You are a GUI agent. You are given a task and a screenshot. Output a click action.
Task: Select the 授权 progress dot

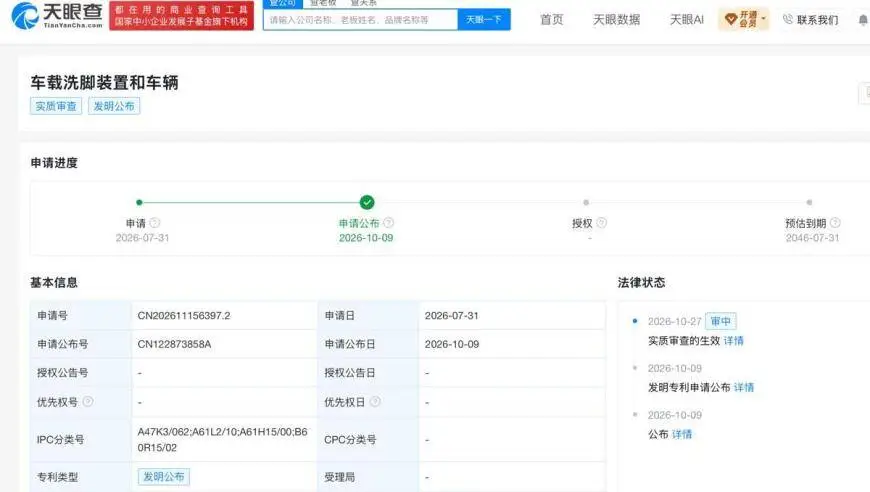tap(586, 202)
